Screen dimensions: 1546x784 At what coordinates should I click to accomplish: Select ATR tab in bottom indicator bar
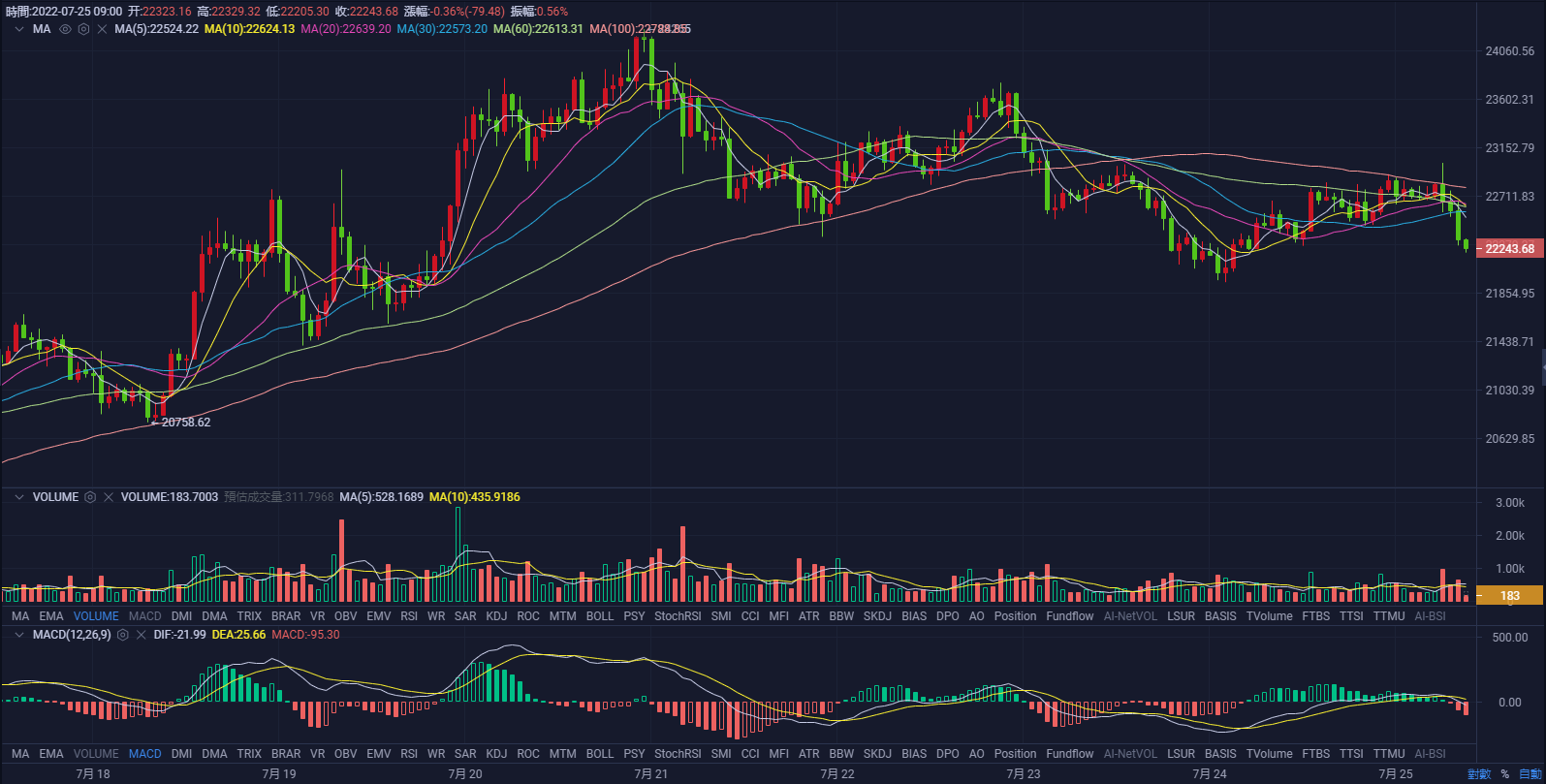coord(808,754)
